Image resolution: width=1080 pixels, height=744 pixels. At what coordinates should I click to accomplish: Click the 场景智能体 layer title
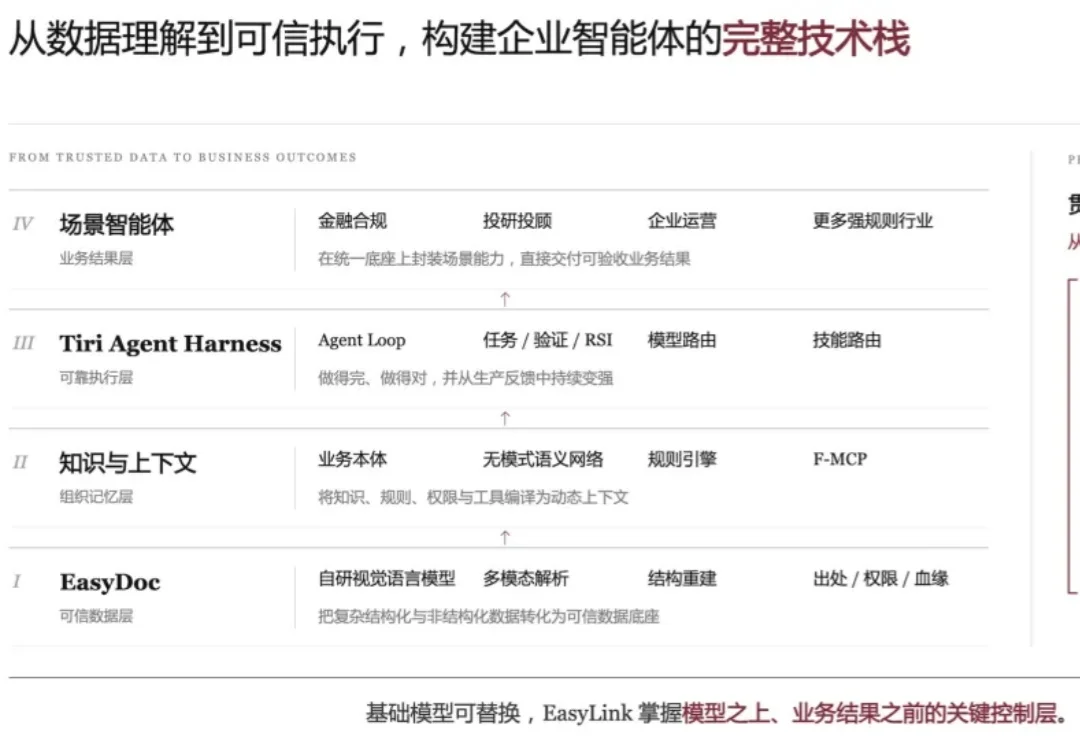click(x=116, y=225)
